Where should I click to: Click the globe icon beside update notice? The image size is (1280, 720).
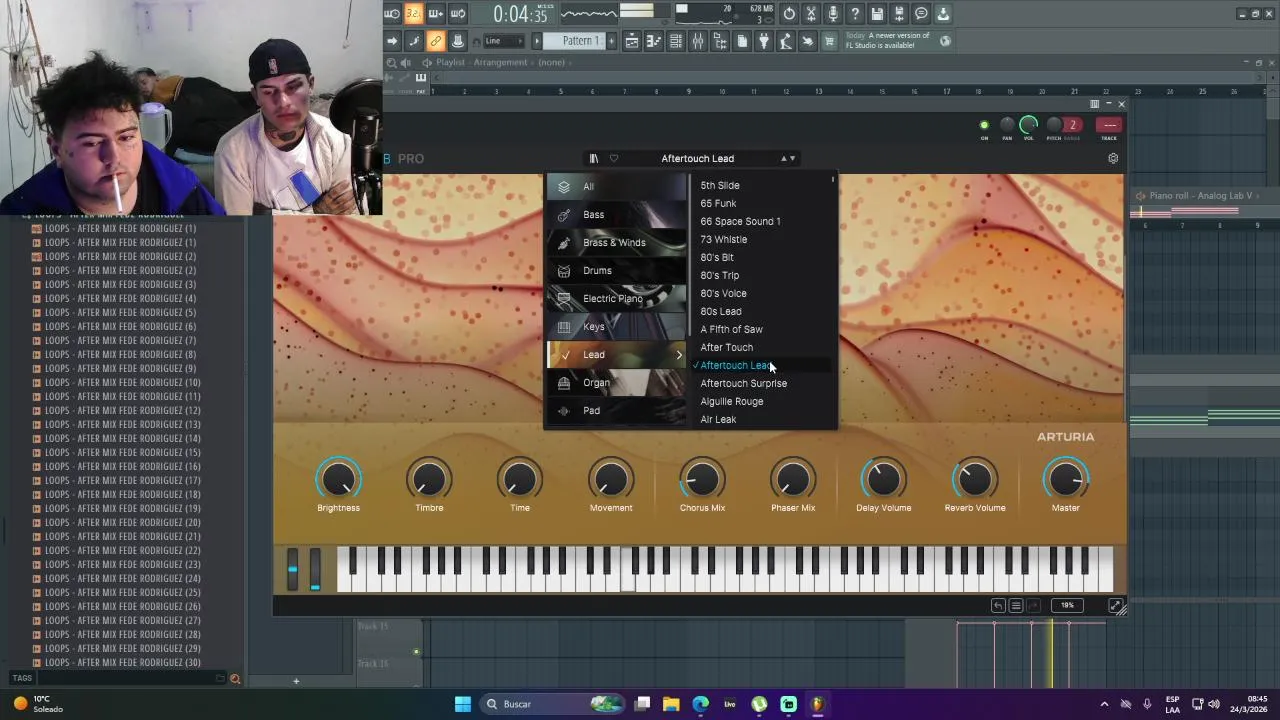945,41
